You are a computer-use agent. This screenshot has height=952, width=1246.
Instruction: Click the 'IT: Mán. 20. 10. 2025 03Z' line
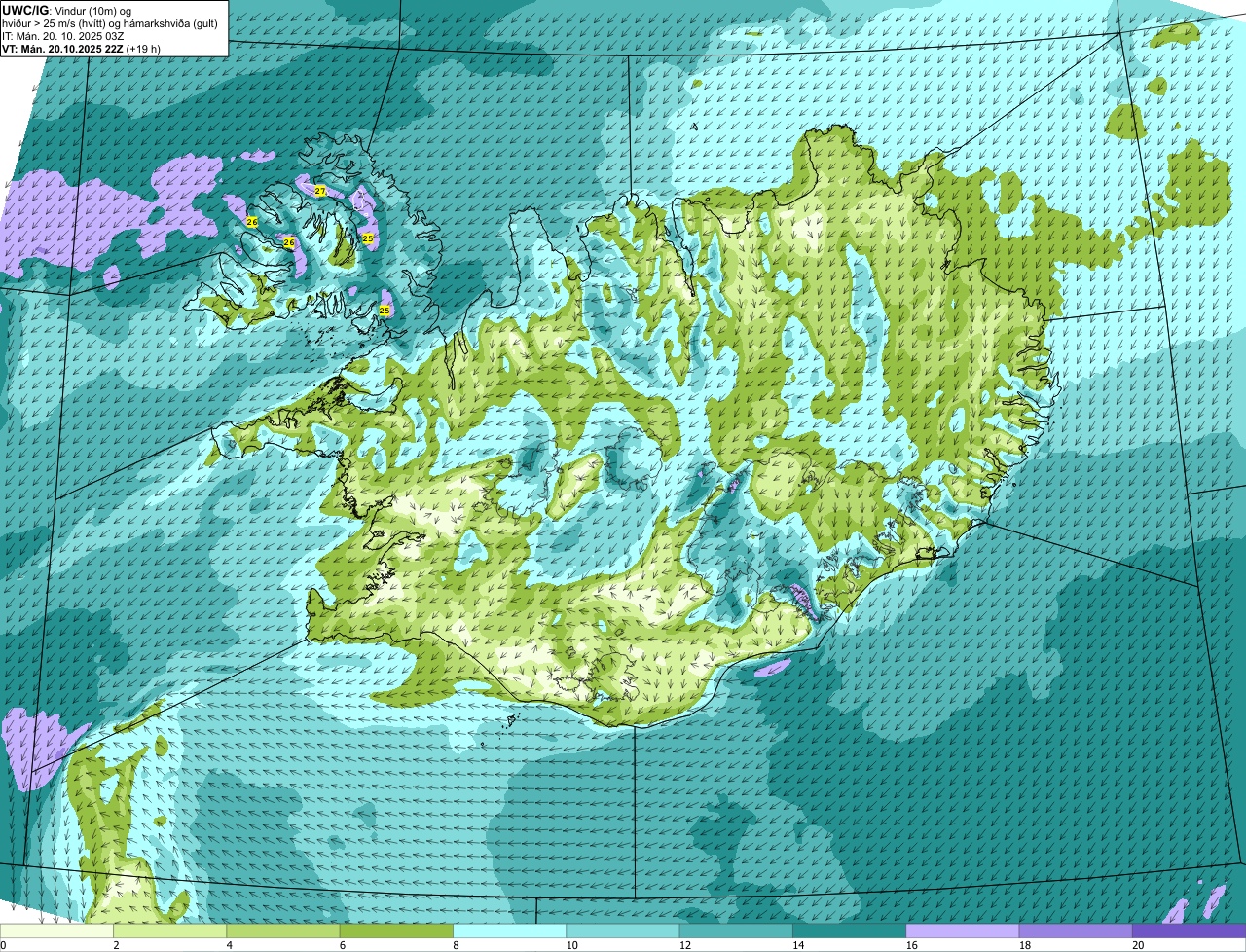click(62, 35)
